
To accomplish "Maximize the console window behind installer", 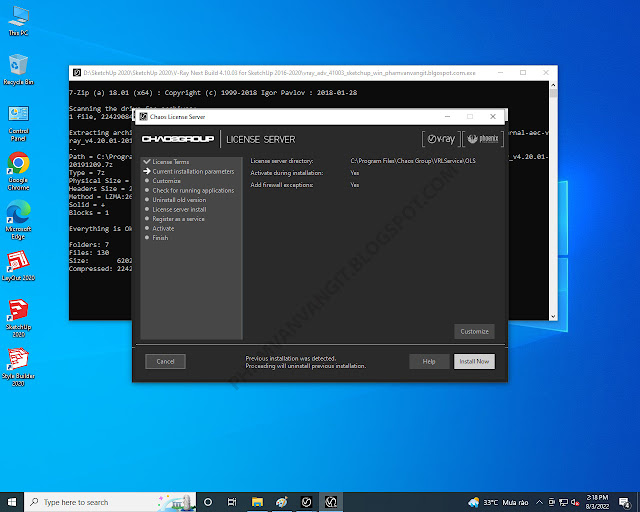I will 523,73.
